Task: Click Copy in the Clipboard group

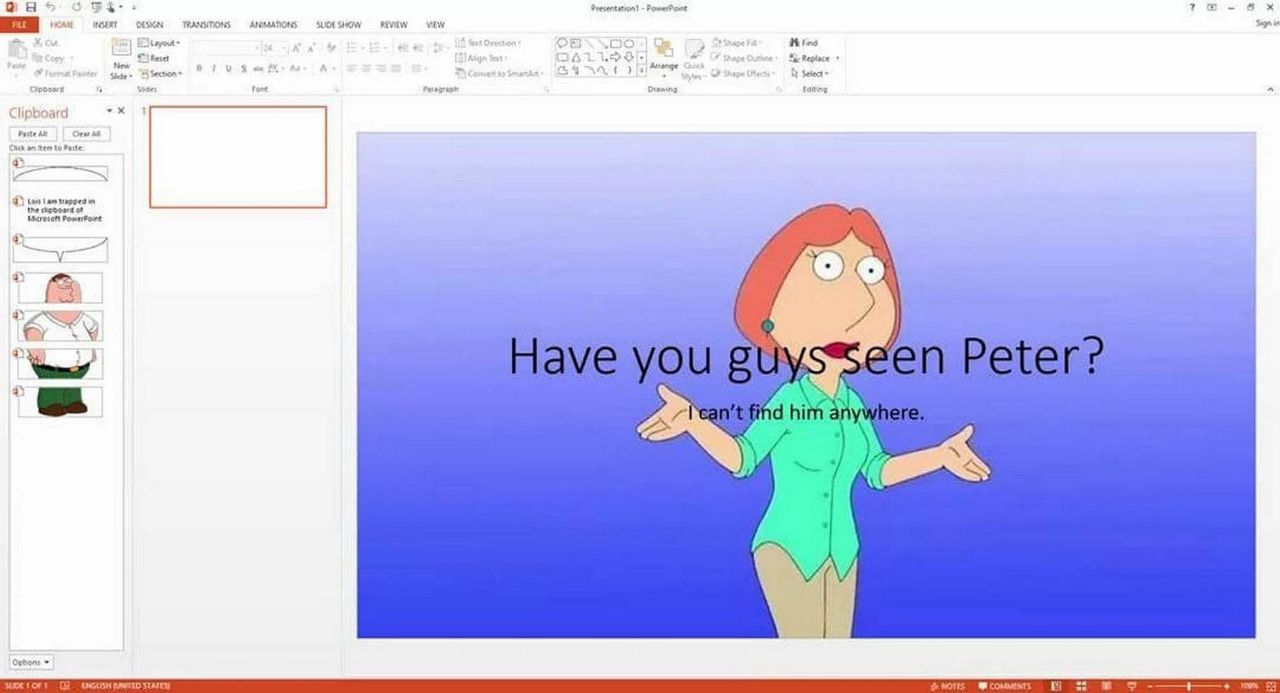Action: (x=48, y=58)
